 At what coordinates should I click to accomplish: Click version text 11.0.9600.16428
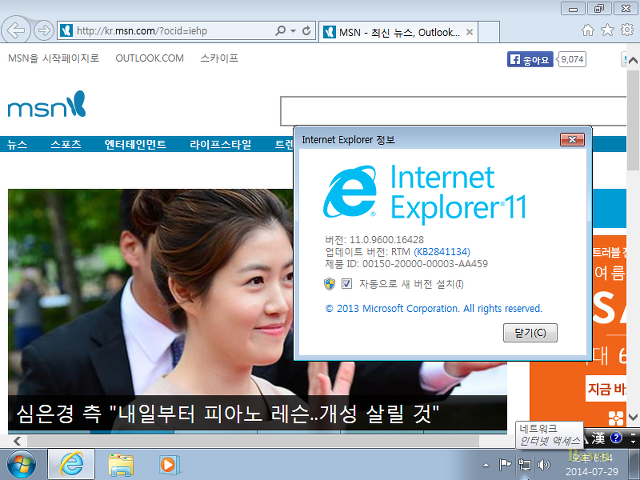(387, 240)
